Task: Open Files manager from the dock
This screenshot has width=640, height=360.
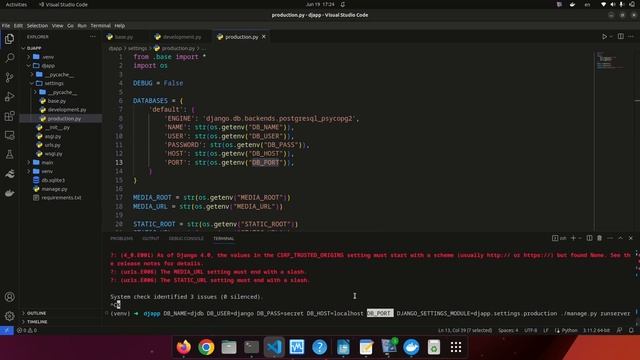Action: click(x=229, y=347)
